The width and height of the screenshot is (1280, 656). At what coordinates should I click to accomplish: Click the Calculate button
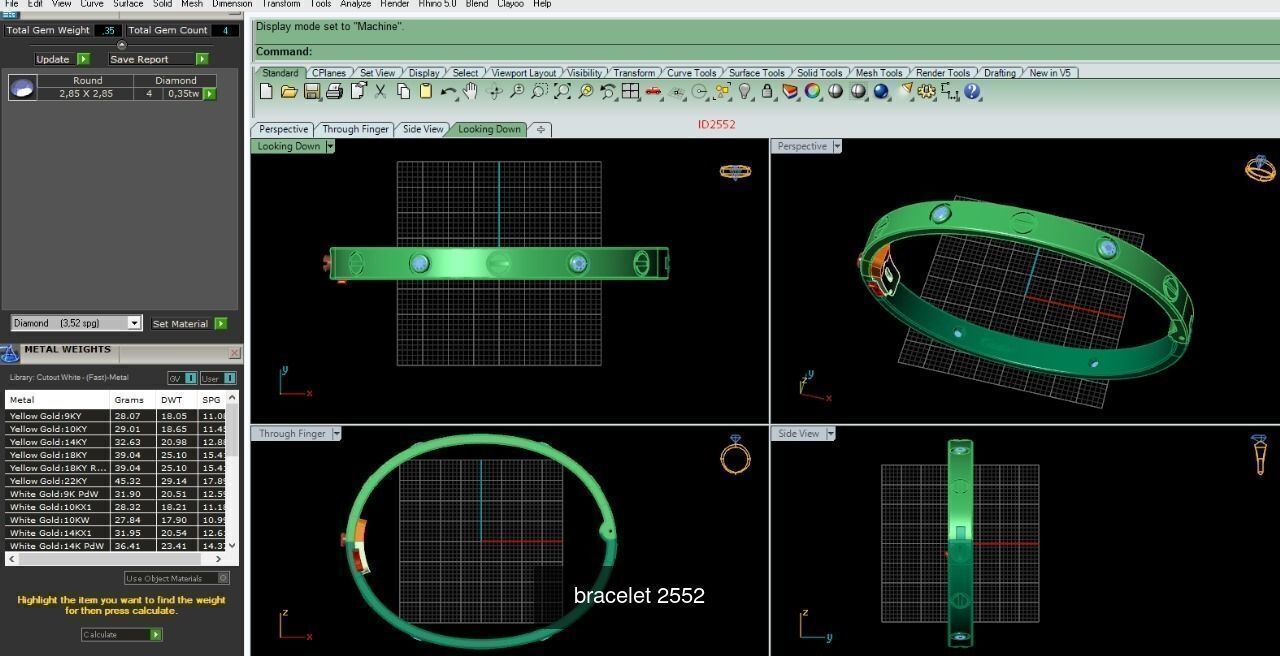click(121, 634)
